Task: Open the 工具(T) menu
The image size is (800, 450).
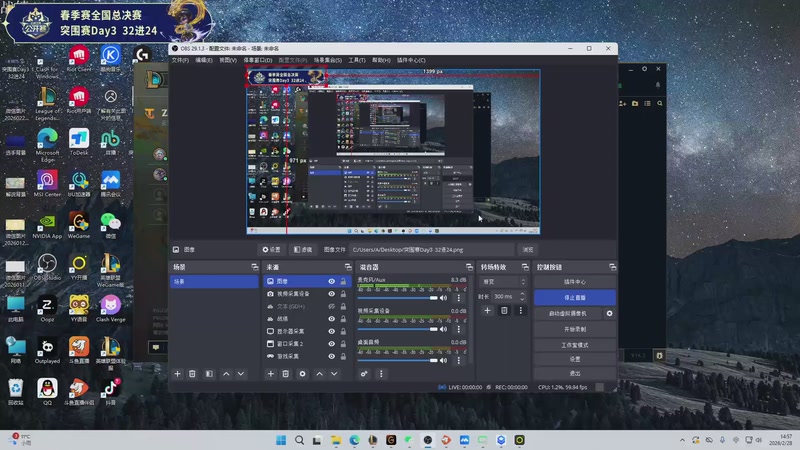Action: (x=356, y=60)
